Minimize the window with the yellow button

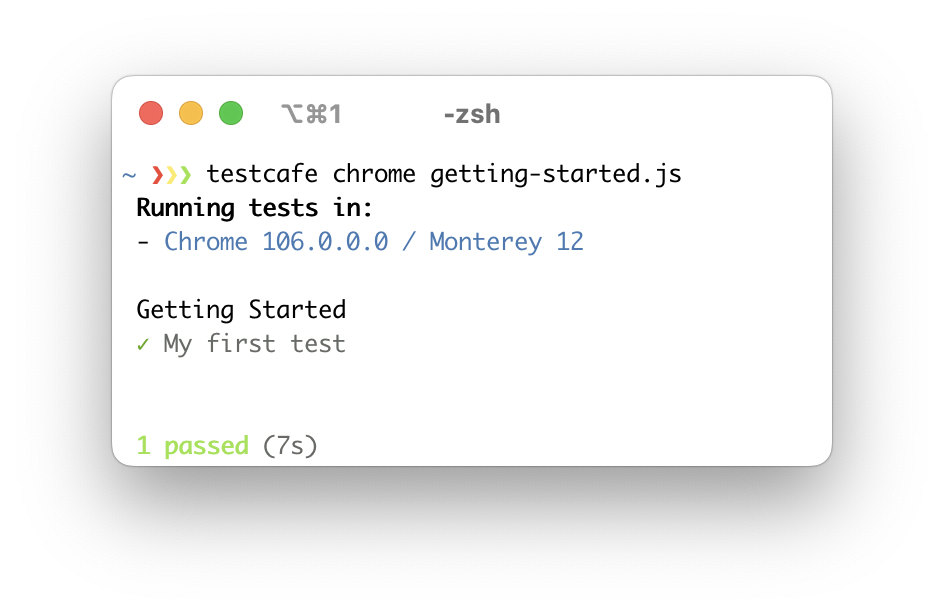pyautogui.click(x=191, y=113)
